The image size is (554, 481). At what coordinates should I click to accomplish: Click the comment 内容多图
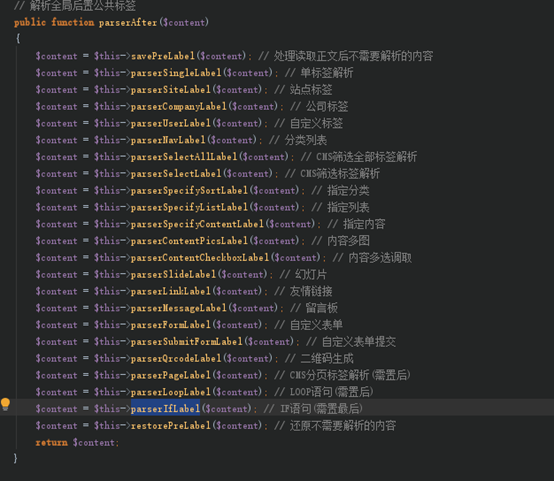[348, 241]
